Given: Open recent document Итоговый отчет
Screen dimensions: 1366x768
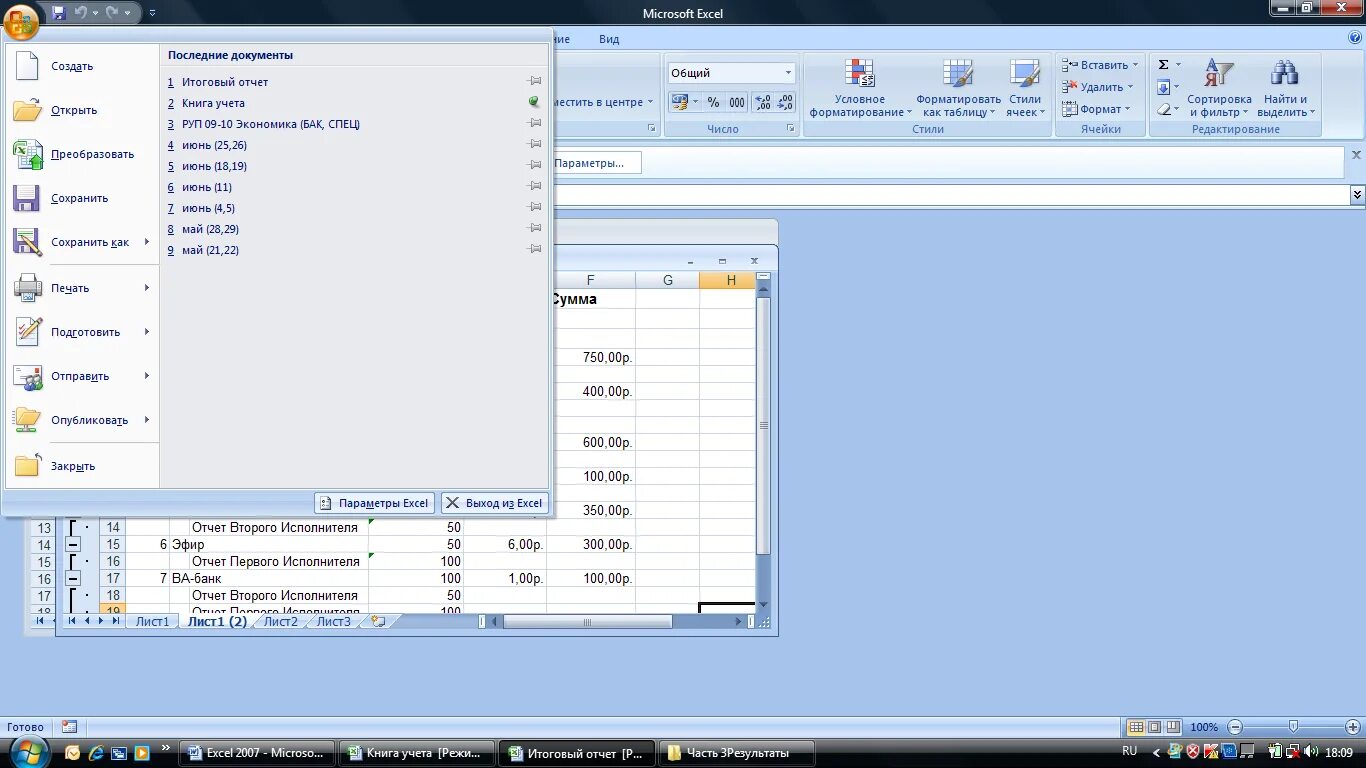Looking at the screenshot, I should click(225, 82).
